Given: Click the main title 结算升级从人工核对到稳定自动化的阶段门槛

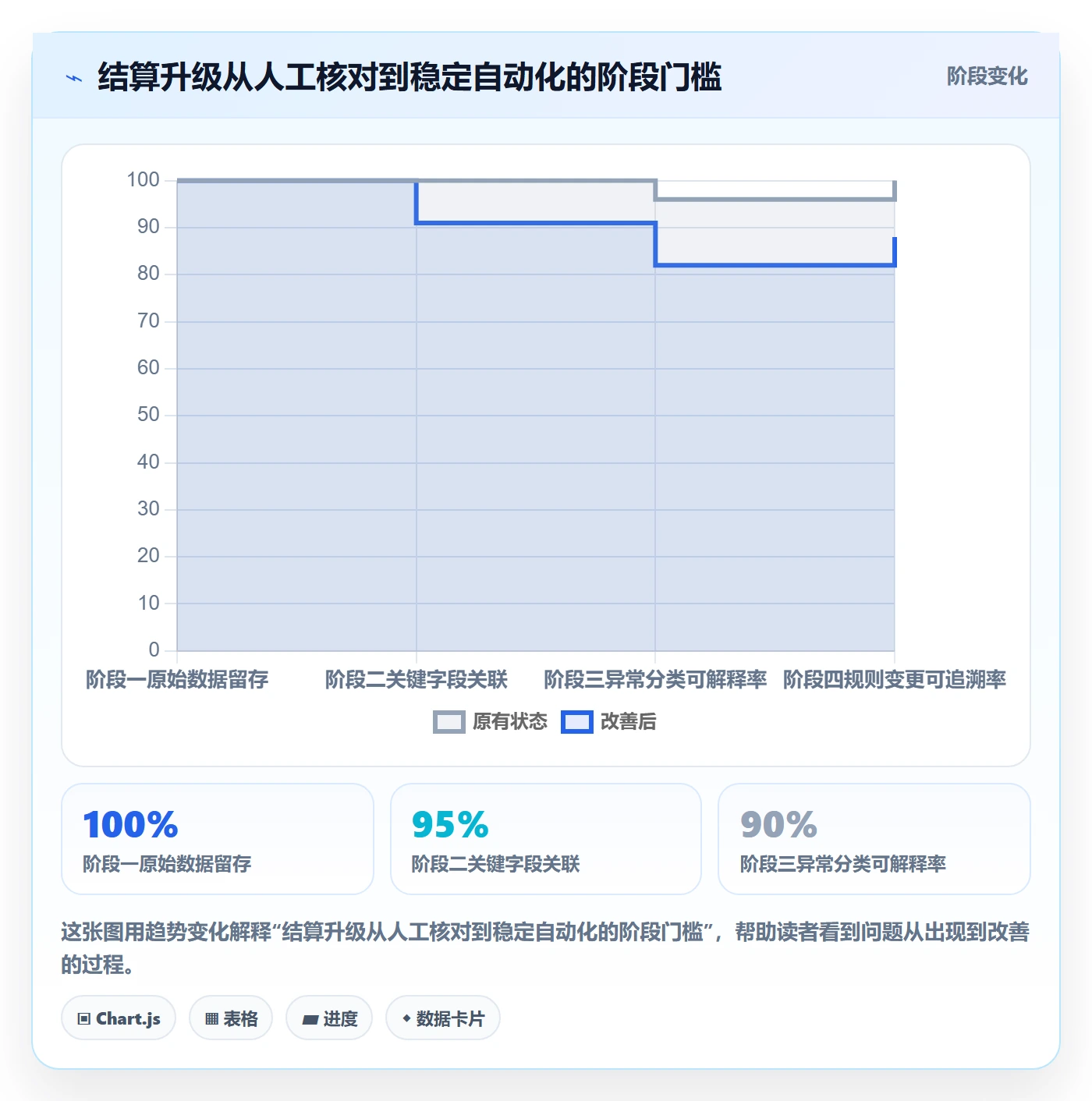Looking at the screenshot, I should (409, 77).
